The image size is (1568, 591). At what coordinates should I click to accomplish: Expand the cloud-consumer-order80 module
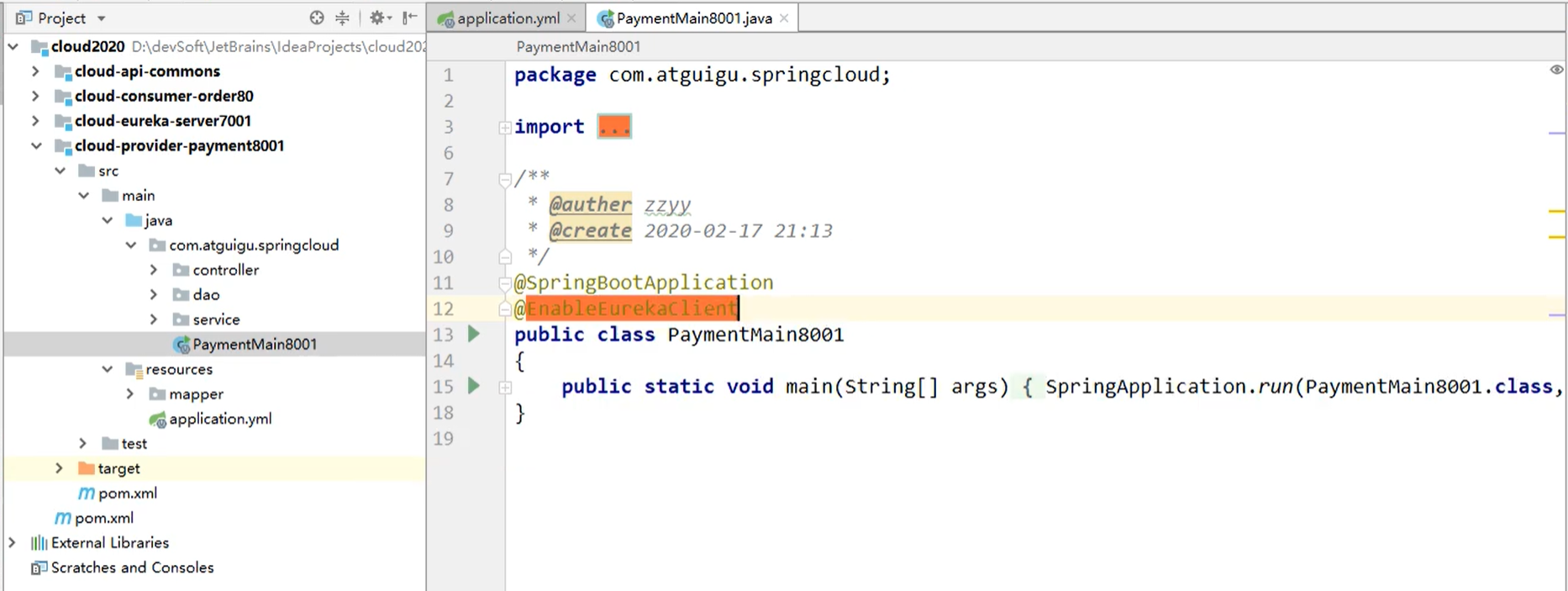coord(35,96)
